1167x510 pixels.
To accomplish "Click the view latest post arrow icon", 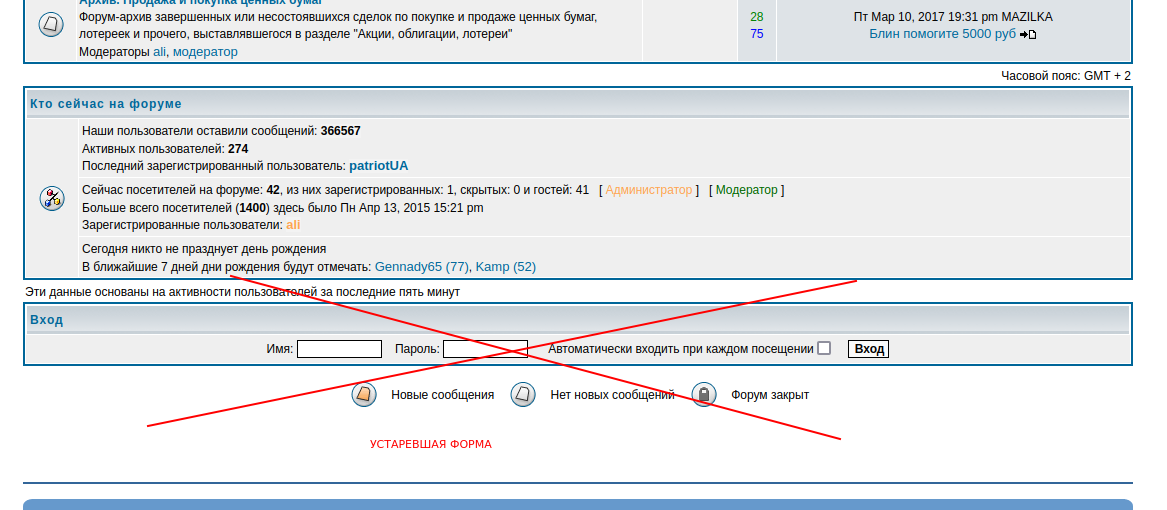I will click(1028, 35).
